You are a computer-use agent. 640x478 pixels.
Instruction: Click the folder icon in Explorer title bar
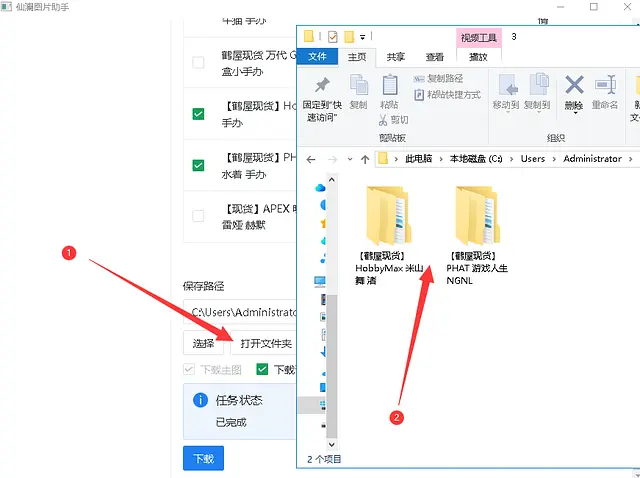[x=309, y=36]
